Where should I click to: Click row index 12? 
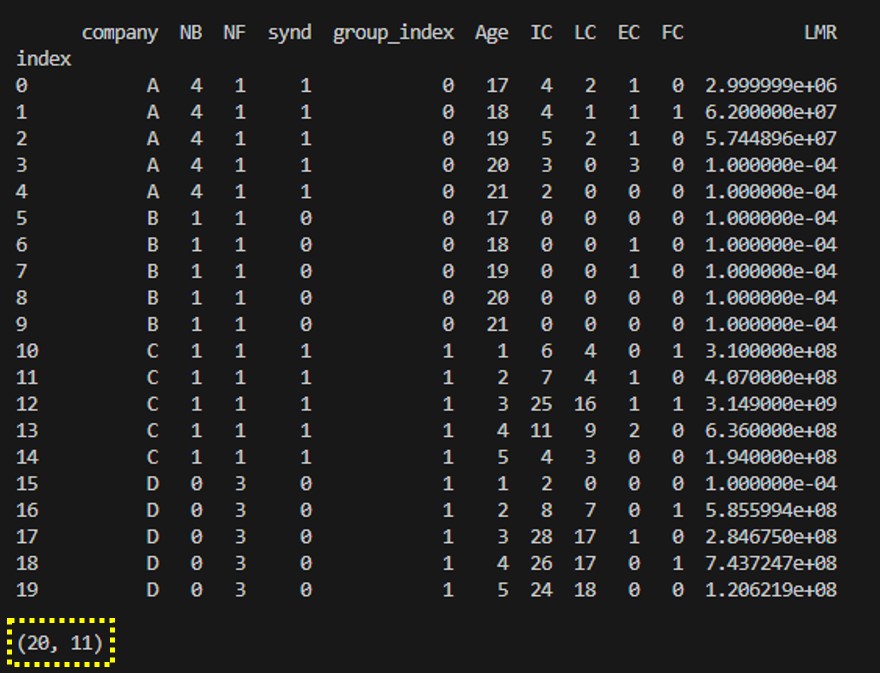pos(27,404)
